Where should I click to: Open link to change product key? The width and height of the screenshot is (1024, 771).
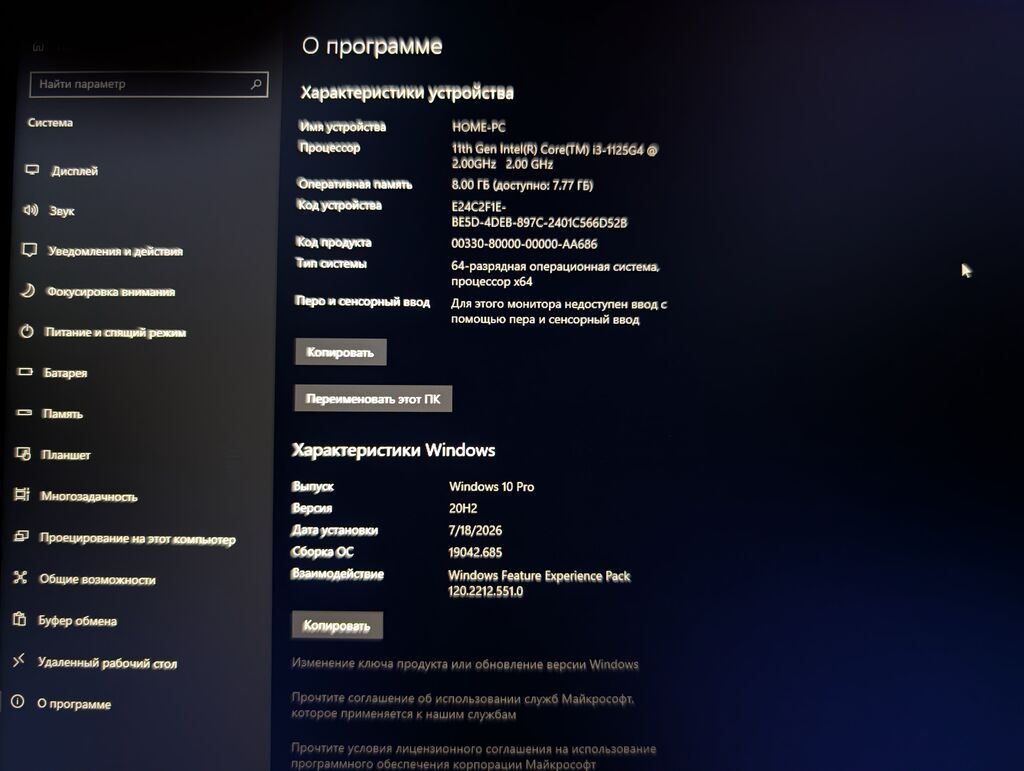(465, 664)
